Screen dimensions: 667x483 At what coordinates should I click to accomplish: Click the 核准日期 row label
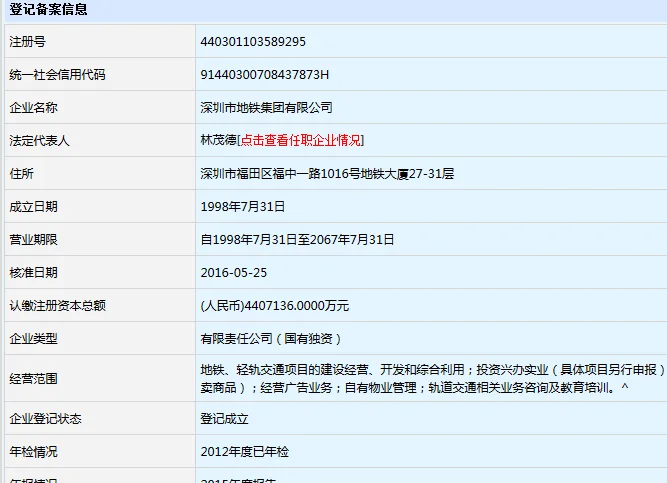click(x=33, y=273)
